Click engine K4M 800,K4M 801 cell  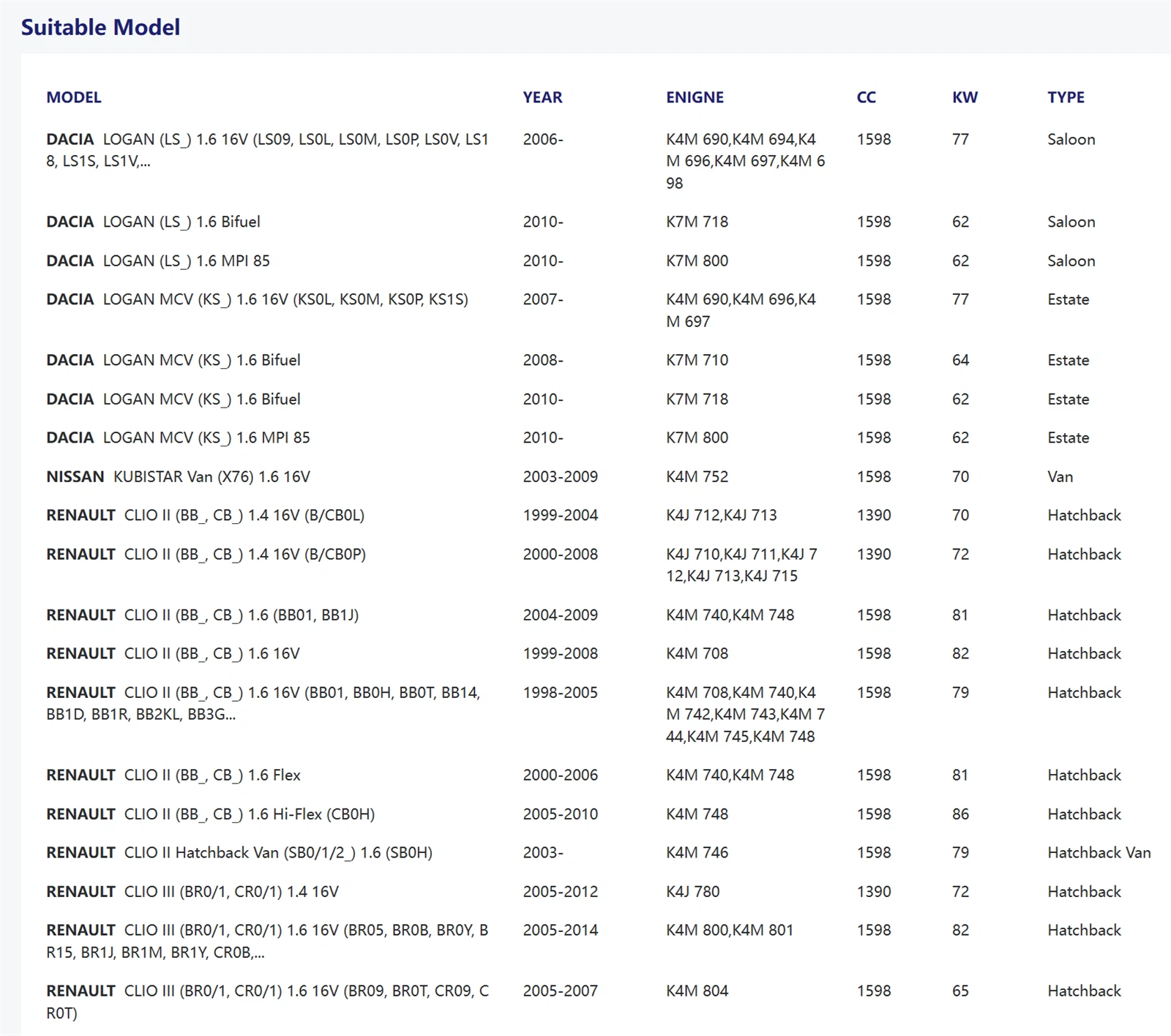coord(729,930)
